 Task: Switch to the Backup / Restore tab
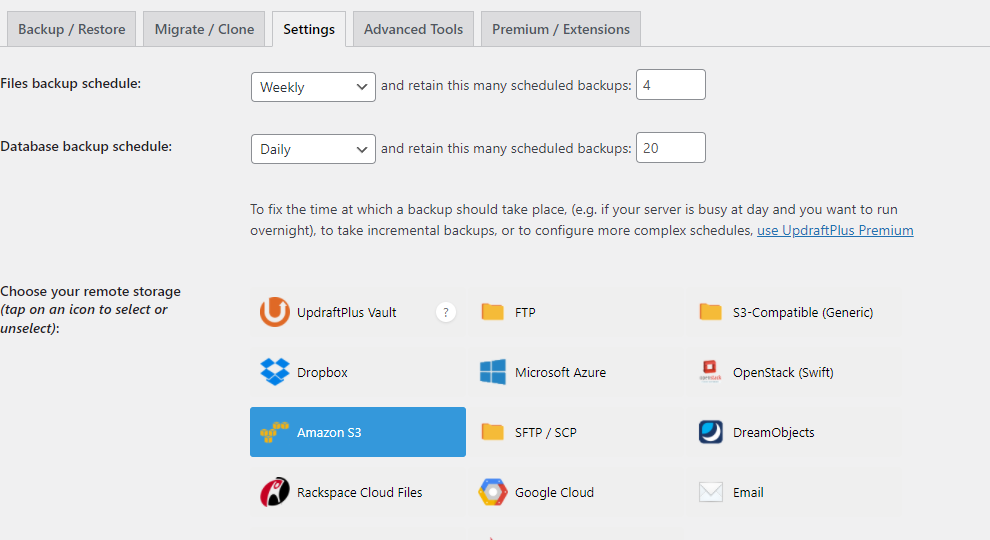point(72,29)
